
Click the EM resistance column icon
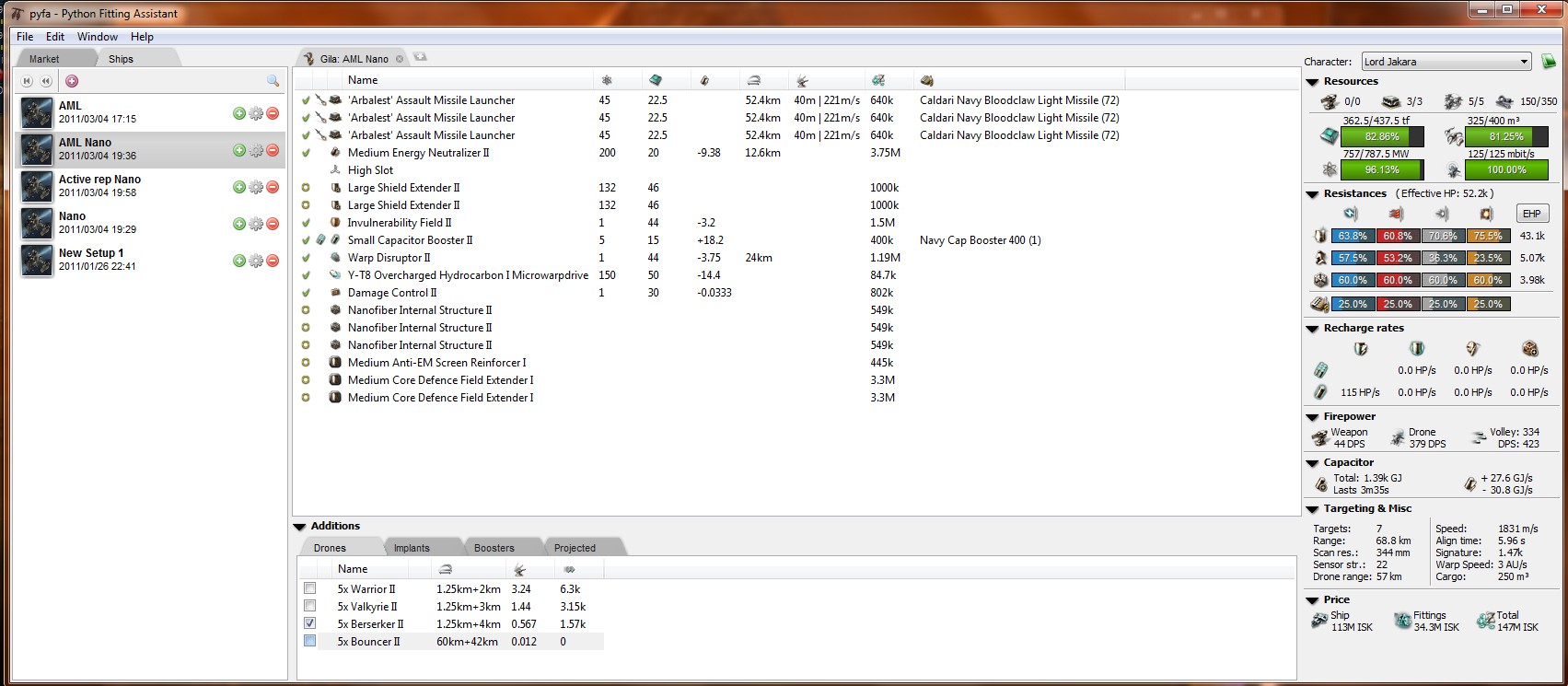tap(1351, 214)
